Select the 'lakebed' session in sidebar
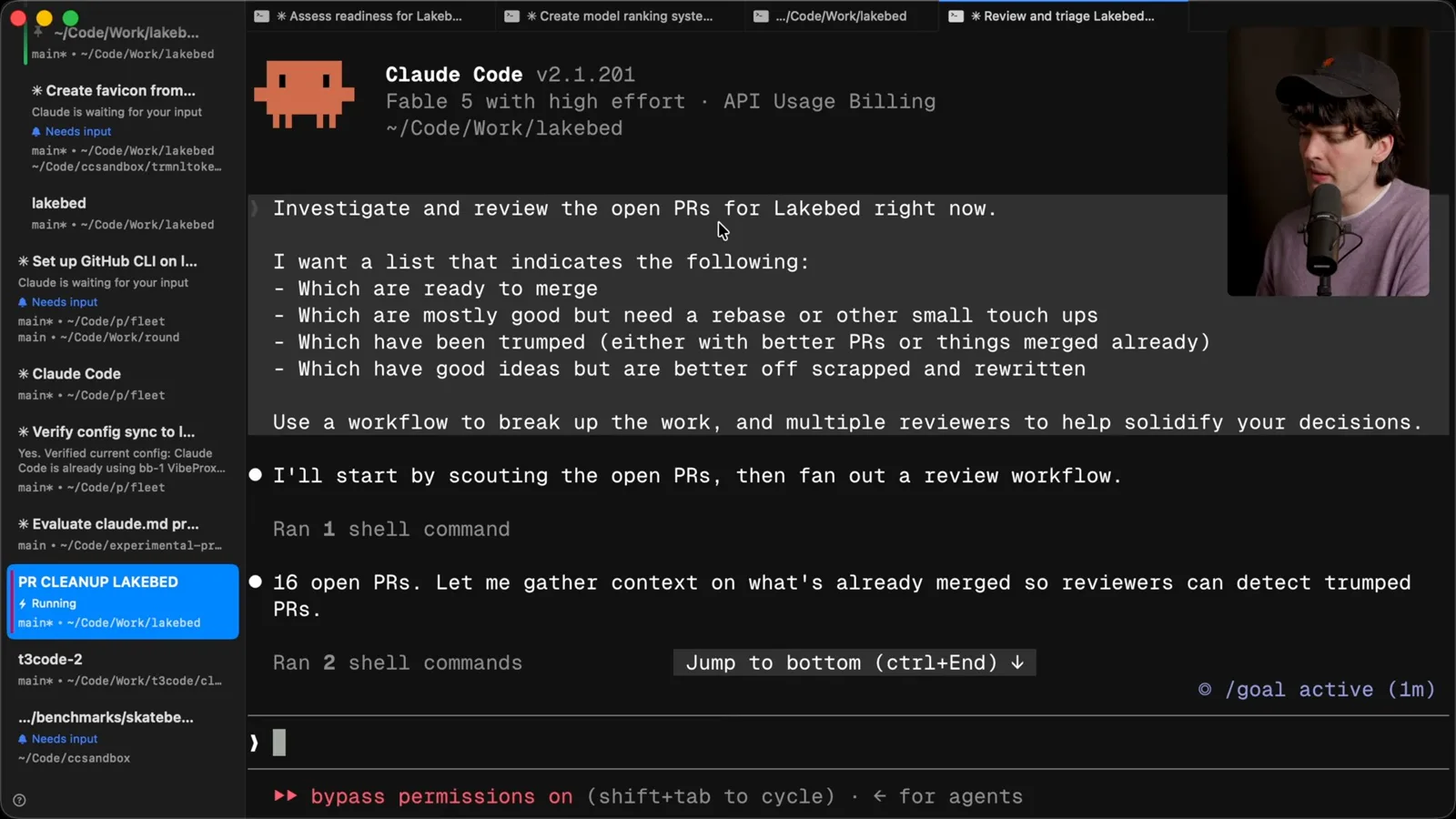The width and height of the screenshot is (1456, 819). pyautogui.click(x=121, y=213)
